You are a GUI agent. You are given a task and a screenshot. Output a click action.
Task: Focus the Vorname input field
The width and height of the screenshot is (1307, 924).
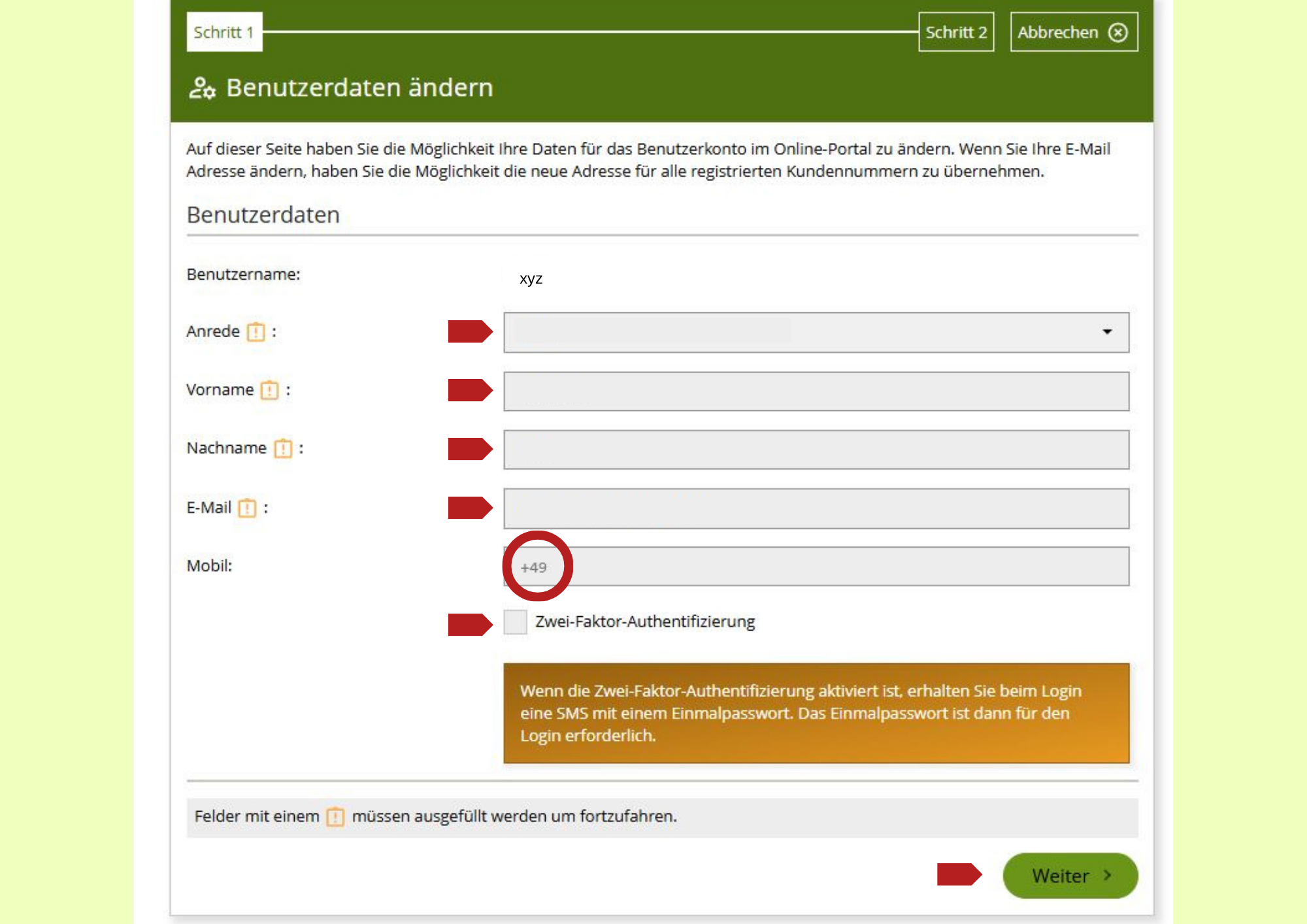pos(816,391)
